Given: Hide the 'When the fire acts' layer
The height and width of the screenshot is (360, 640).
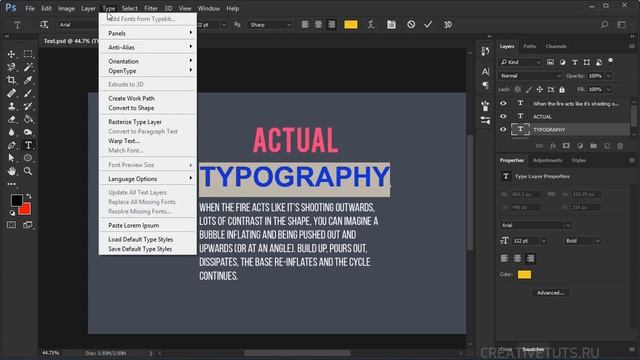Looking at the screenshot, I should tap(503, 104).
